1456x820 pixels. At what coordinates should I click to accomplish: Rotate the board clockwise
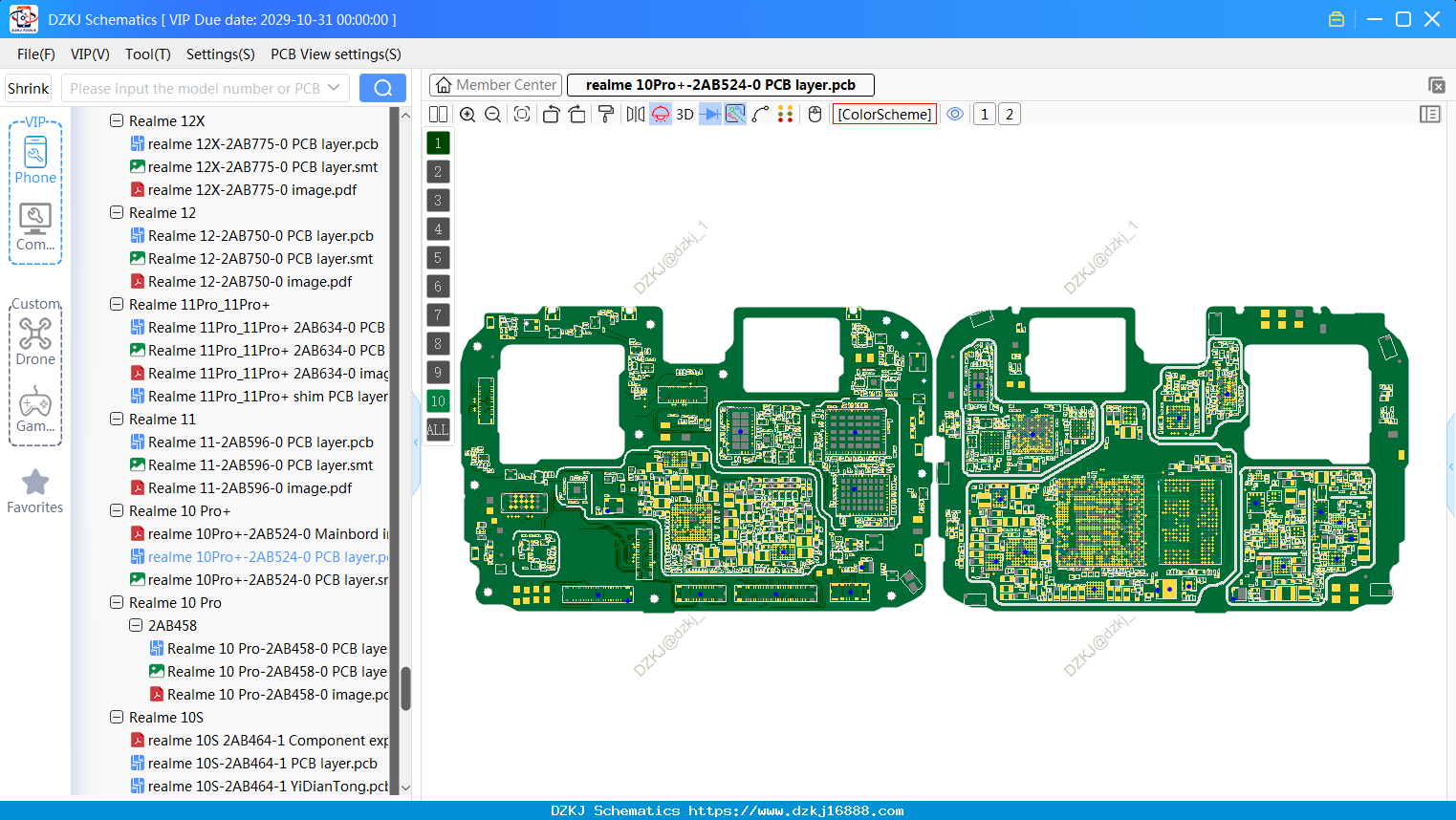tap(577, 115)
